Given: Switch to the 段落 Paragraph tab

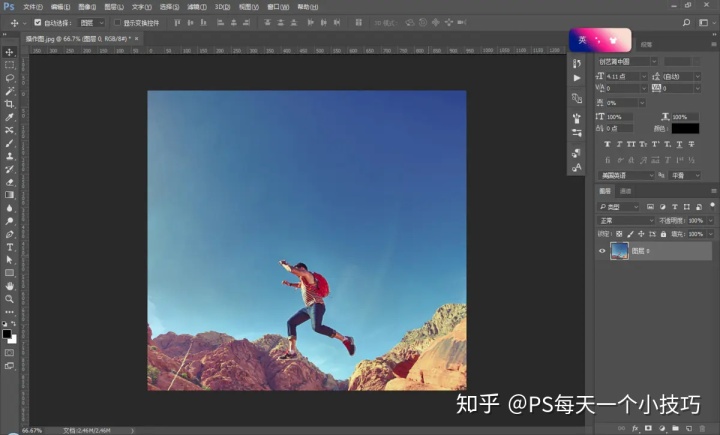Looking at the screenshot, I should tap(646, 45).
